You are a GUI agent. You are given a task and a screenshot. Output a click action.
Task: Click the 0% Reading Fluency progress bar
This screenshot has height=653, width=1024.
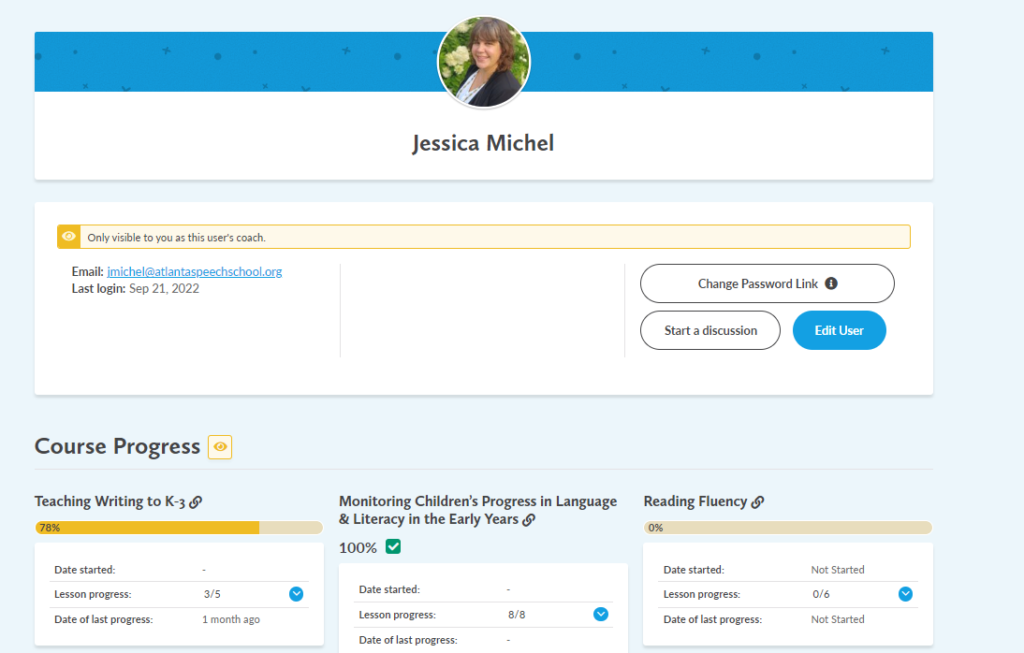click(x=788, y=528)
